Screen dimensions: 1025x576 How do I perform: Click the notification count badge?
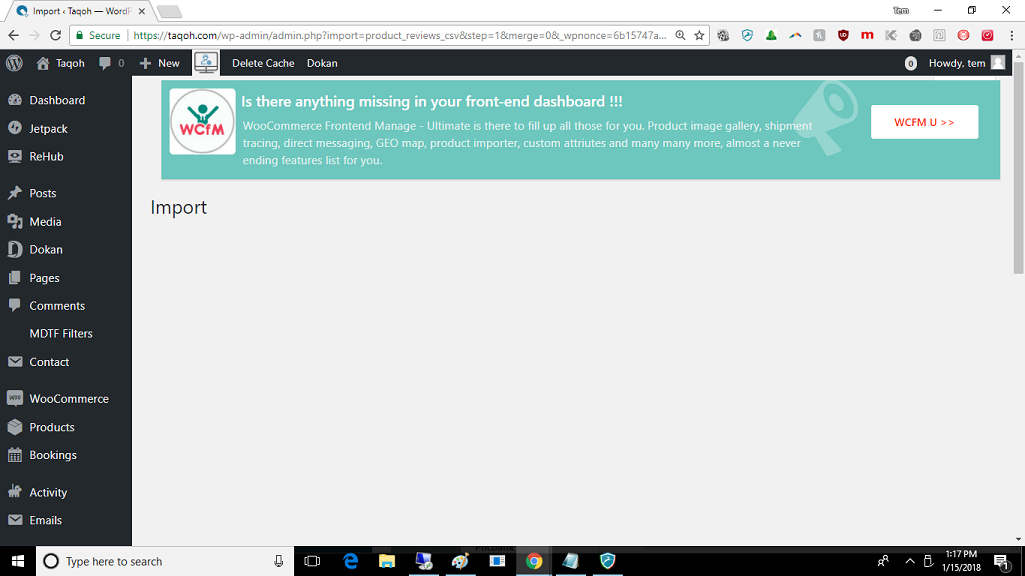pos(911,63)
